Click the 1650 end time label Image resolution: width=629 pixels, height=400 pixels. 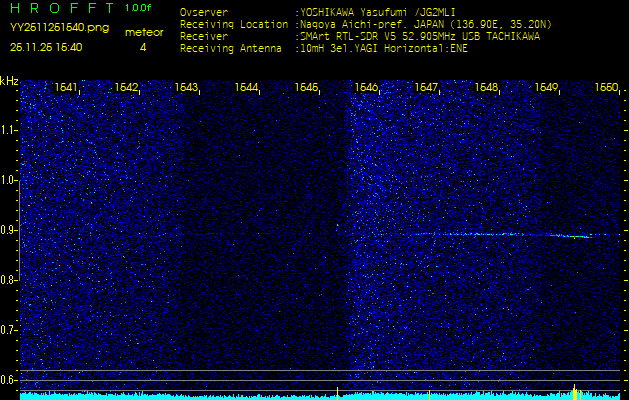tap(606, 88)
